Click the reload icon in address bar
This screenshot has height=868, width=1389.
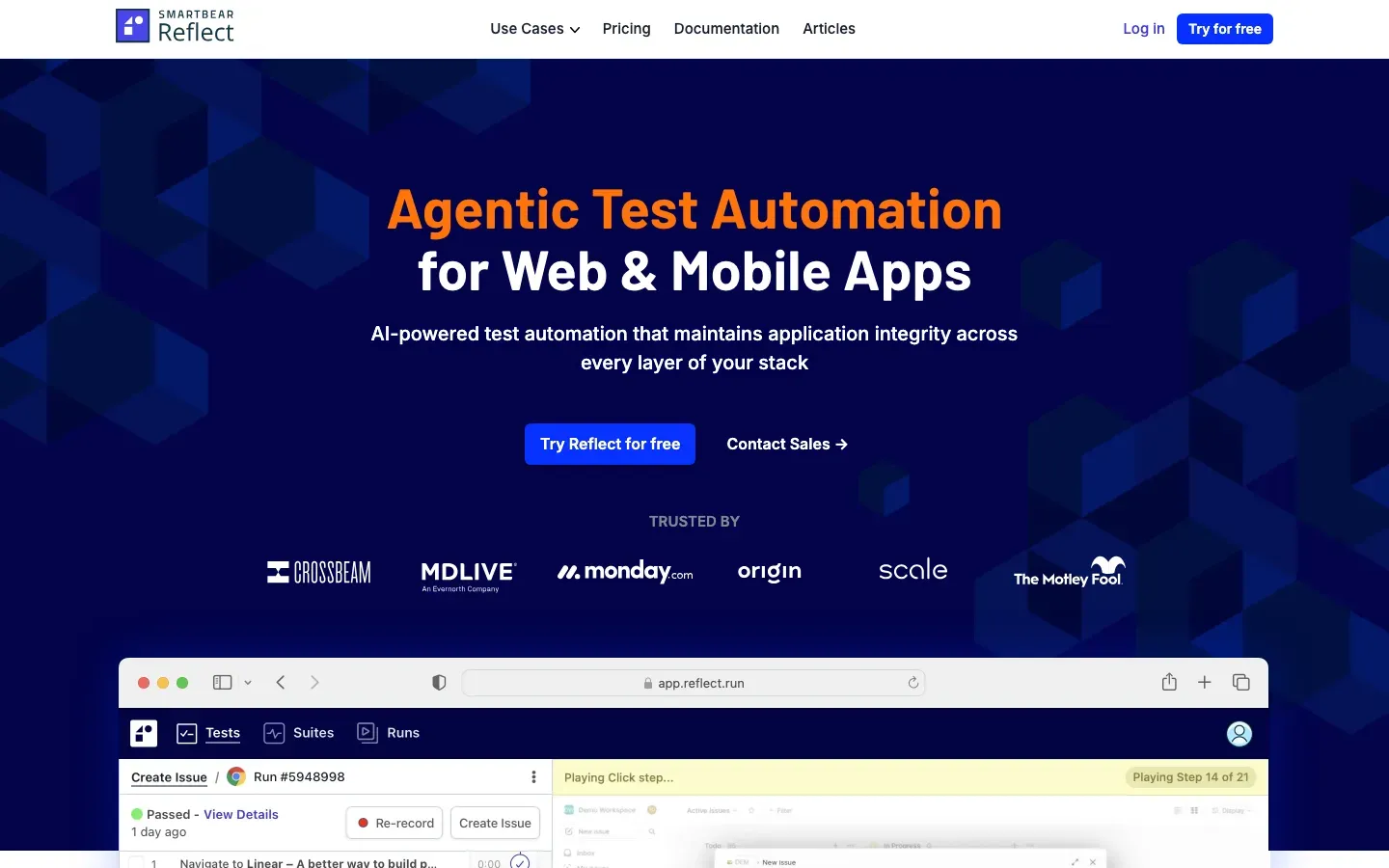[x=912, y=683]
